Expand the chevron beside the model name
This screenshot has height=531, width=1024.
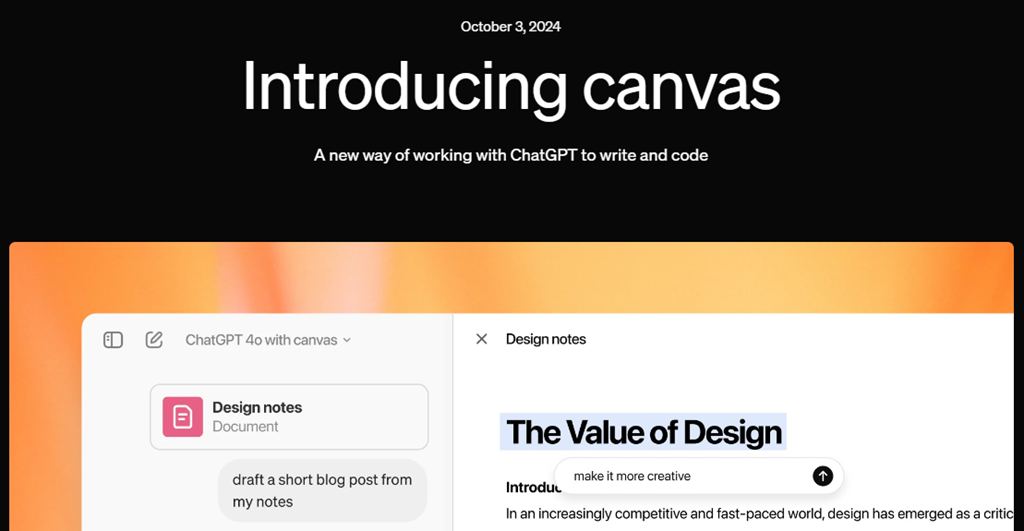pos(347,340)
